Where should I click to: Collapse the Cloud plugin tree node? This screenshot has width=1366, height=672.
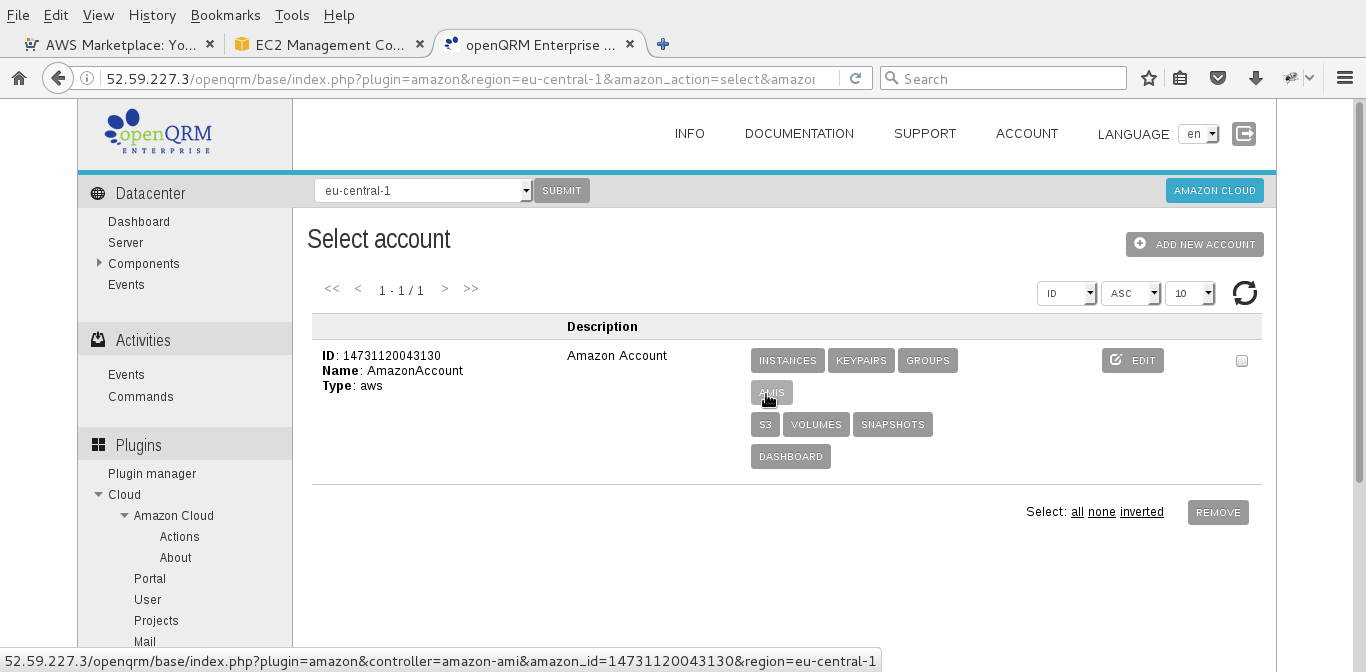pos(99,494)
